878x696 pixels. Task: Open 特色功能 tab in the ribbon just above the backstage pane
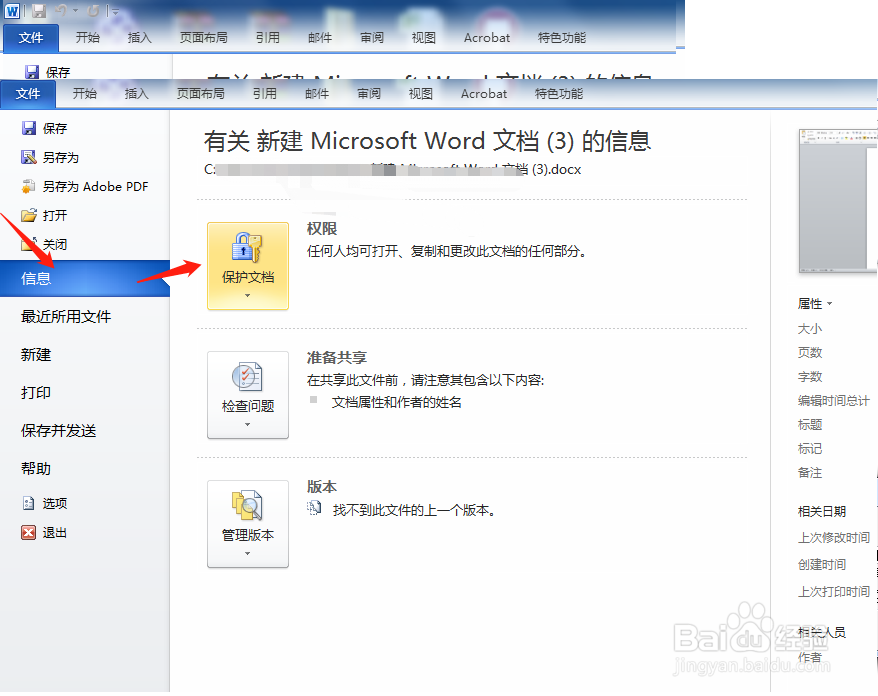pos(559,94)
